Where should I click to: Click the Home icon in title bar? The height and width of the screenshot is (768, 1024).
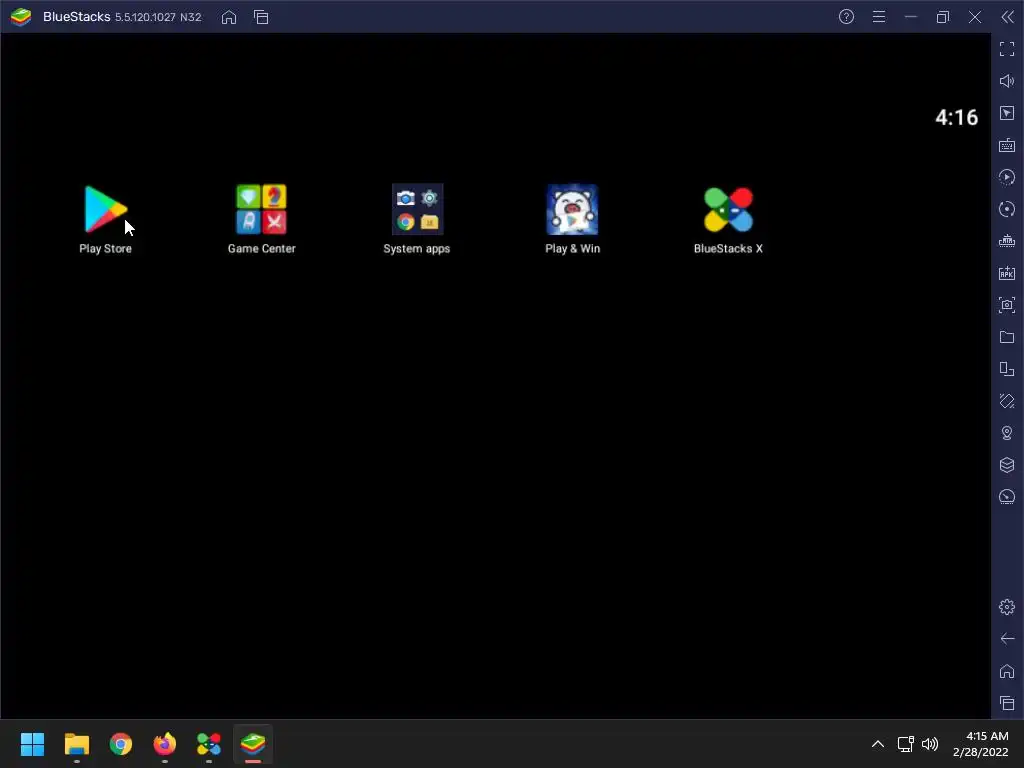(229, 17)
